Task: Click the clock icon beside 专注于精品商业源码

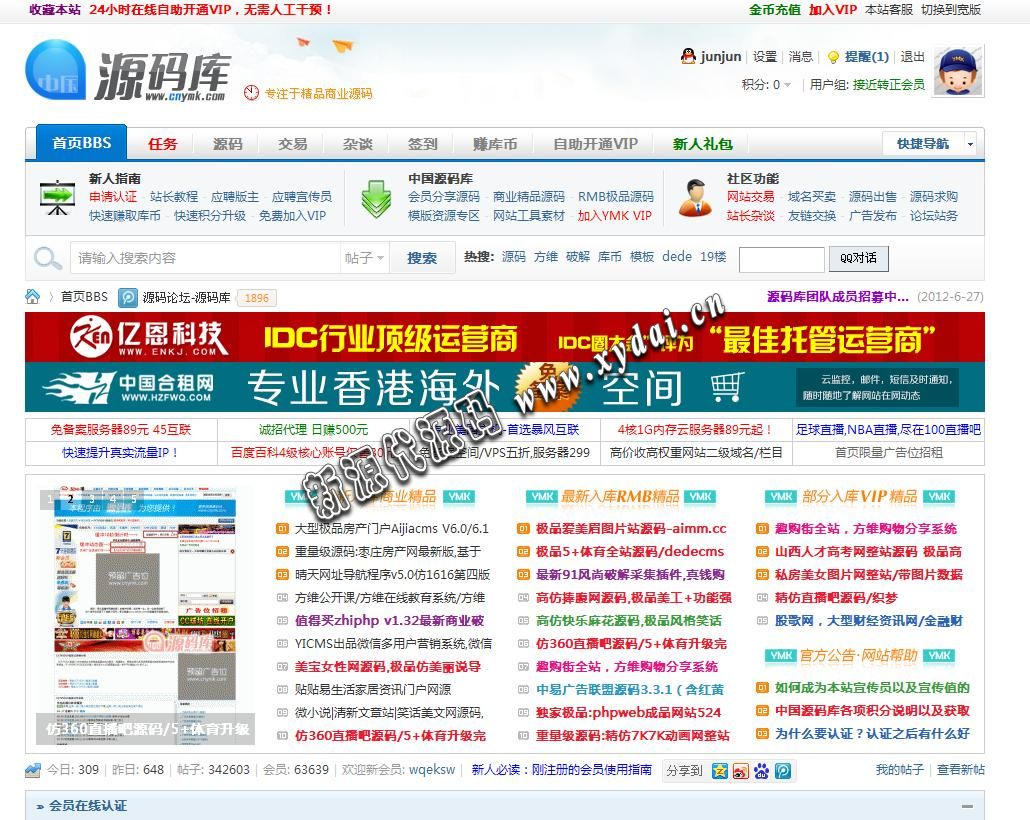Action: pyautogui.click(x=251, y=93)
